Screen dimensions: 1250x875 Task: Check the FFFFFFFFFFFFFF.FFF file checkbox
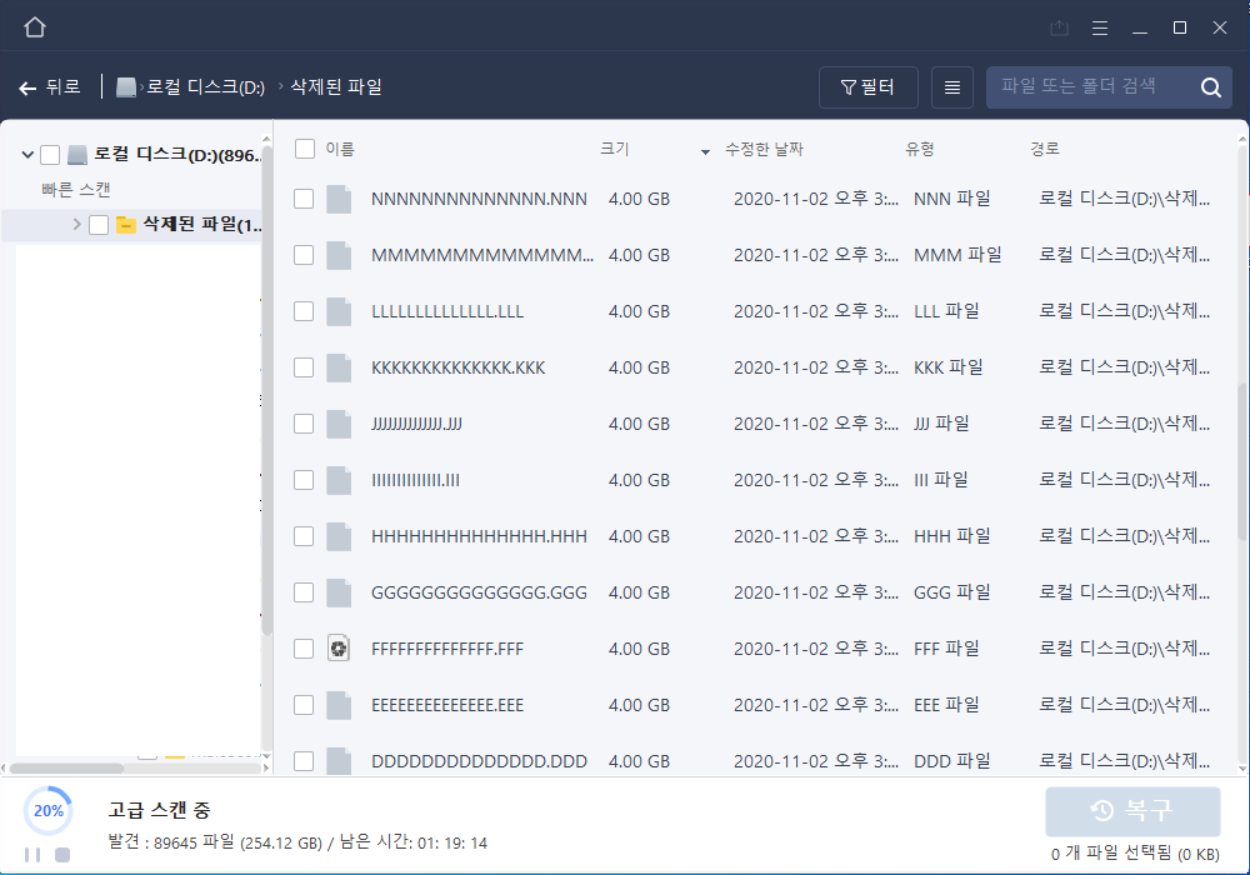(x=303, y=649)
